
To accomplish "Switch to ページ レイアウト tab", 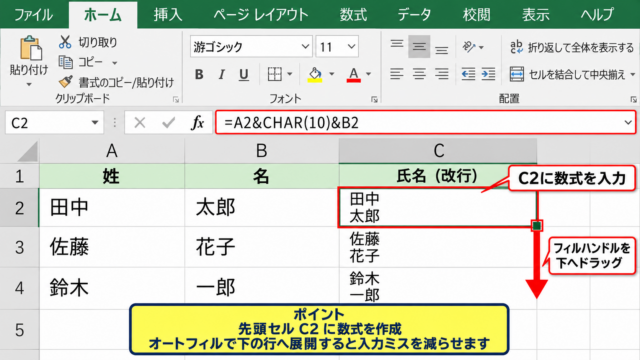I will (x=261, y=15).
